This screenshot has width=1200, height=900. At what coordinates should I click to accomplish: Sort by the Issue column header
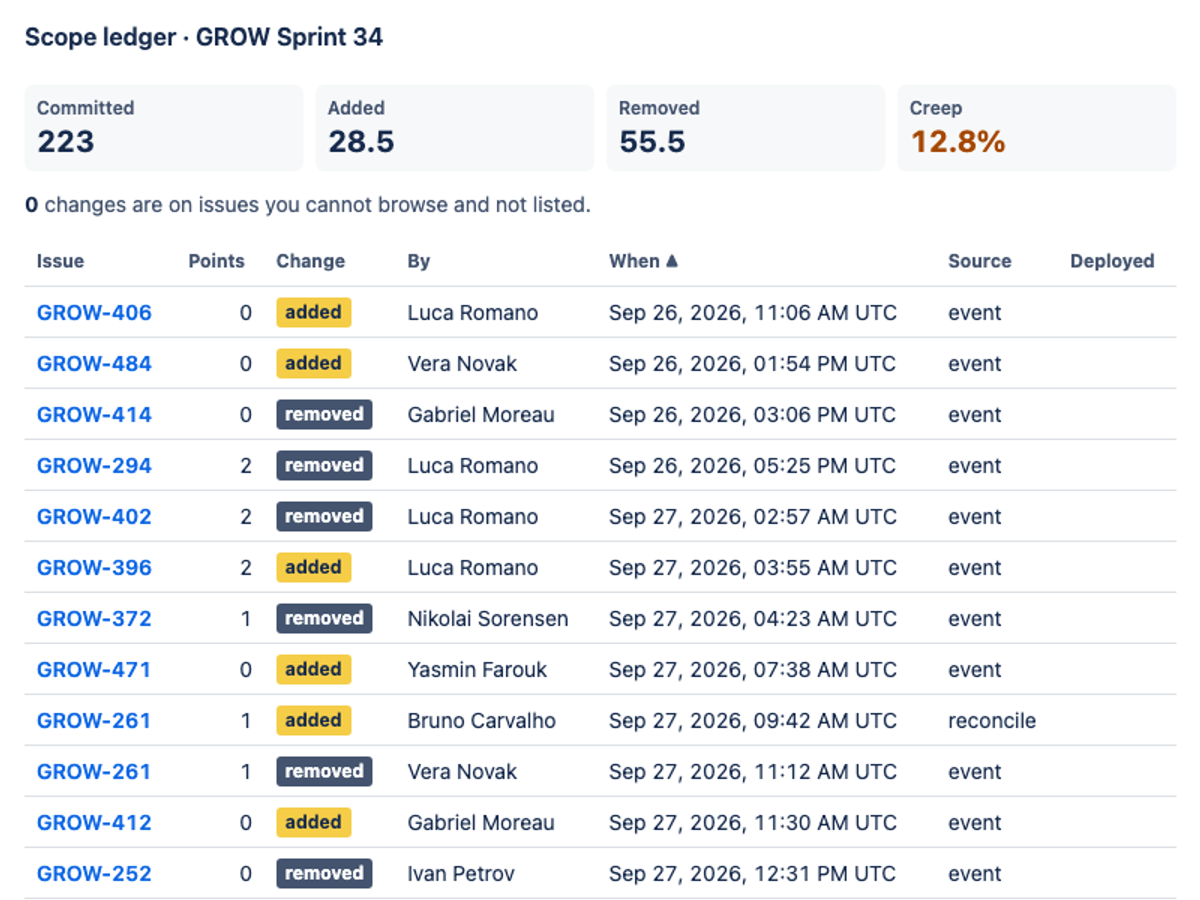61,261
